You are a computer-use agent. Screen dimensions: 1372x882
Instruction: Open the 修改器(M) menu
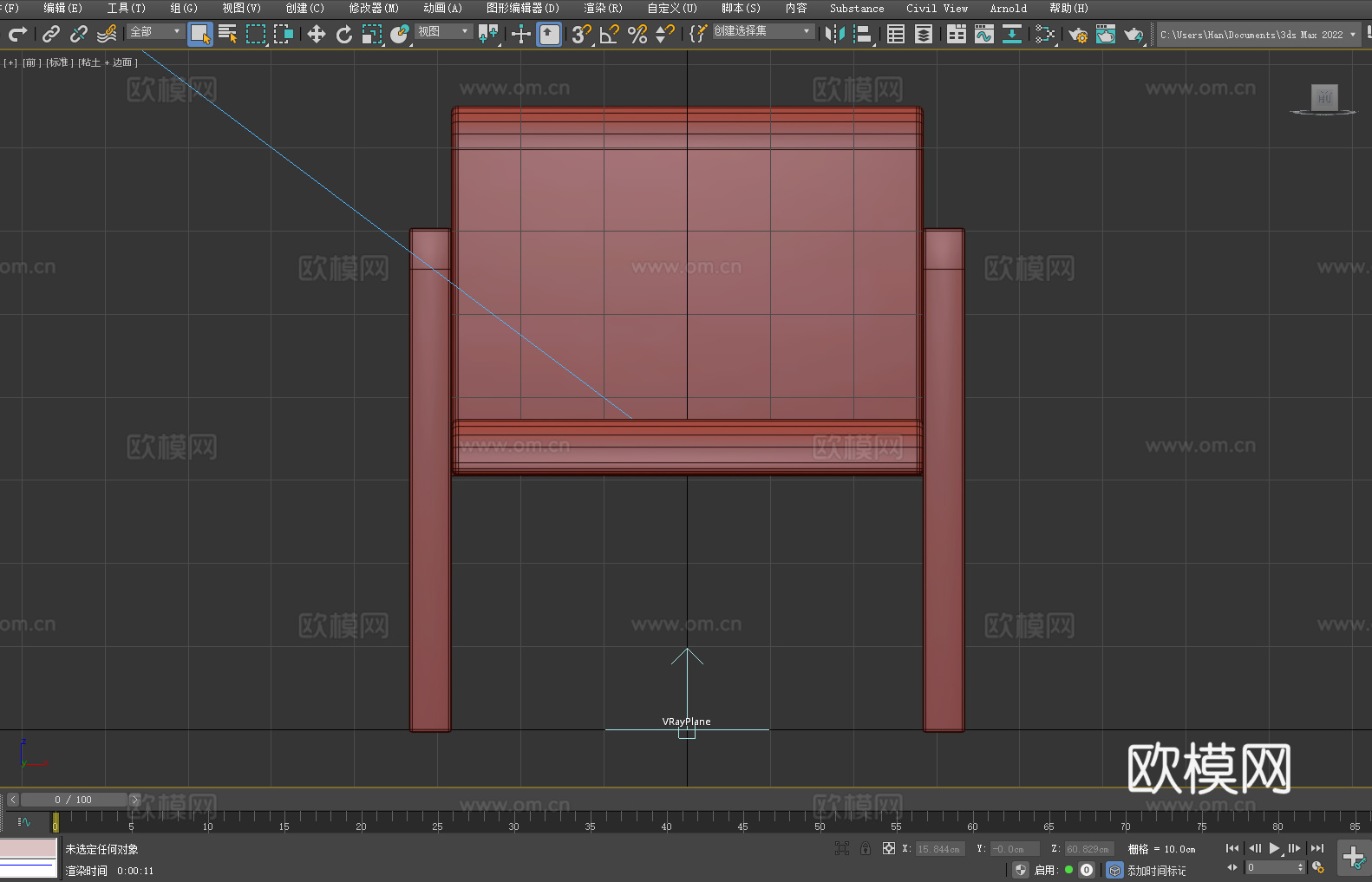pyautogui.click(x=374, y=8)
